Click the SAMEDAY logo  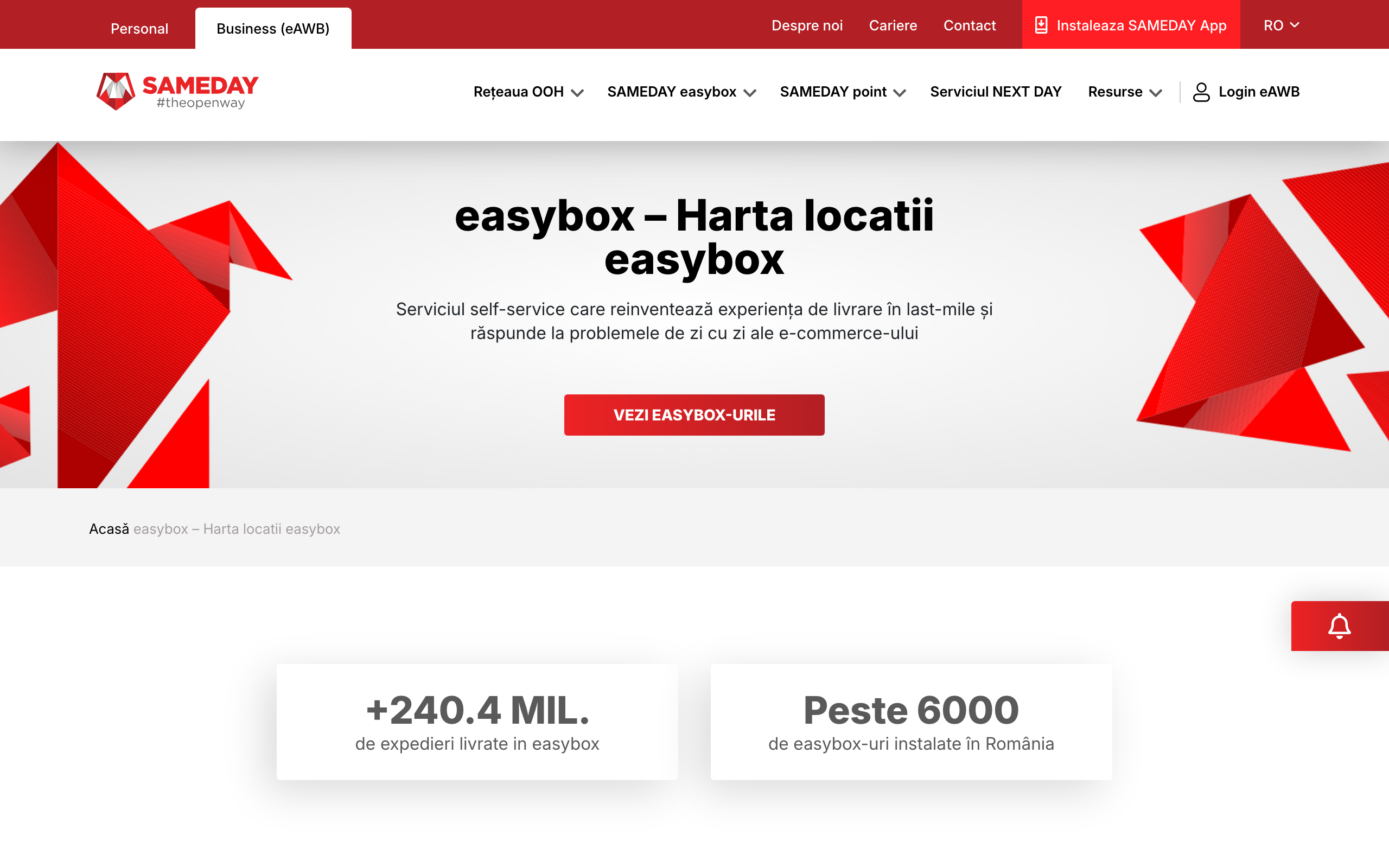177,91
